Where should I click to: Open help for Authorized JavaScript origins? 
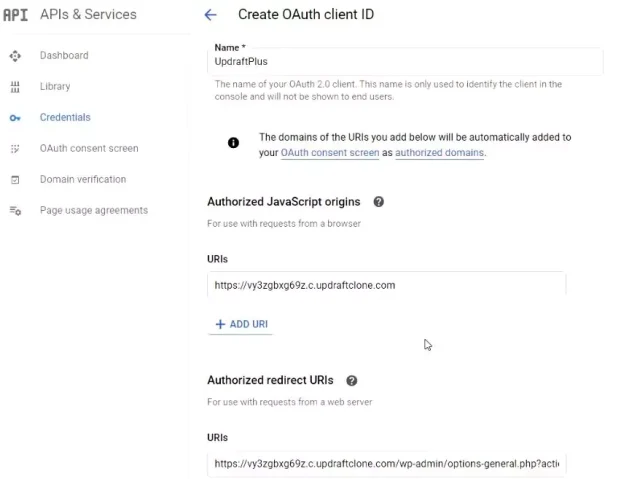[379, 202]
